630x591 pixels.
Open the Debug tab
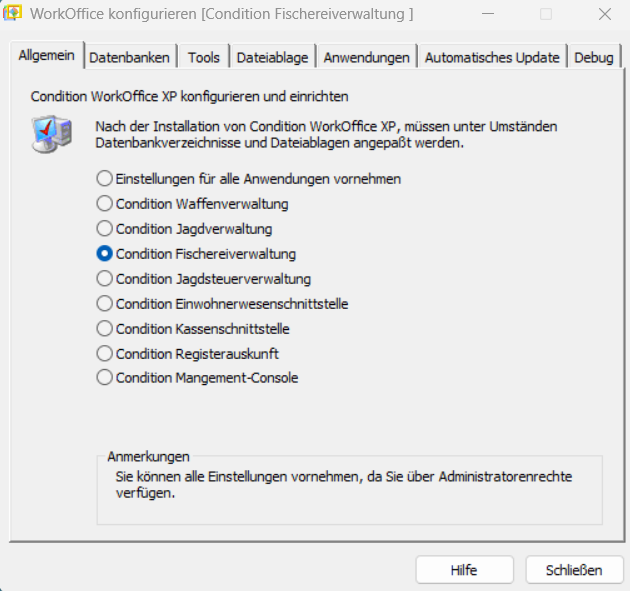pyautogui.click(x=594, y=58)
